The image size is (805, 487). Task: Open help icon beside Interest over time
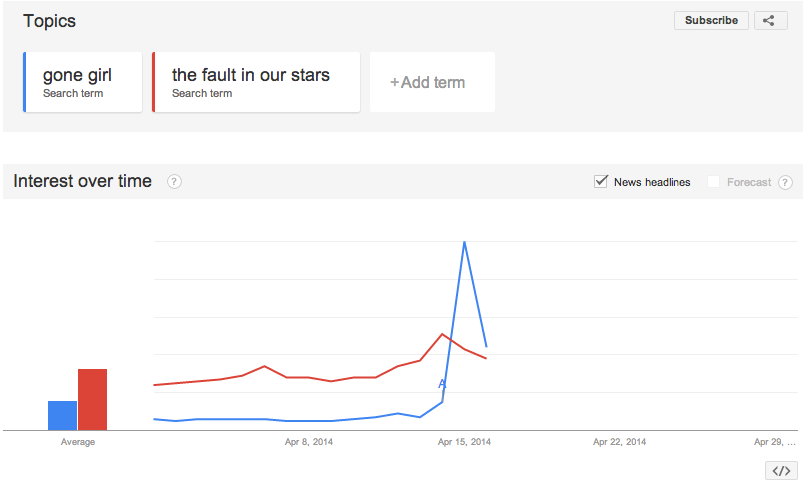coord(174,182)
